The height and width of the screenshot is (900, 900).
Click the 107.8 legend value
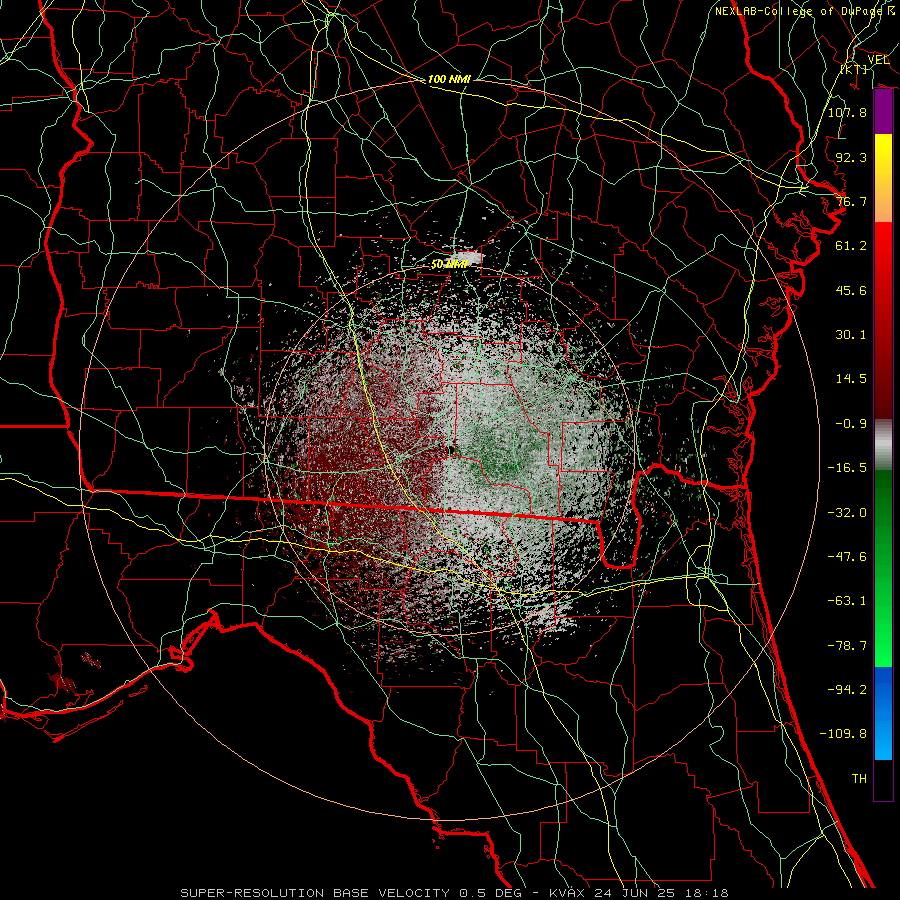847,112
